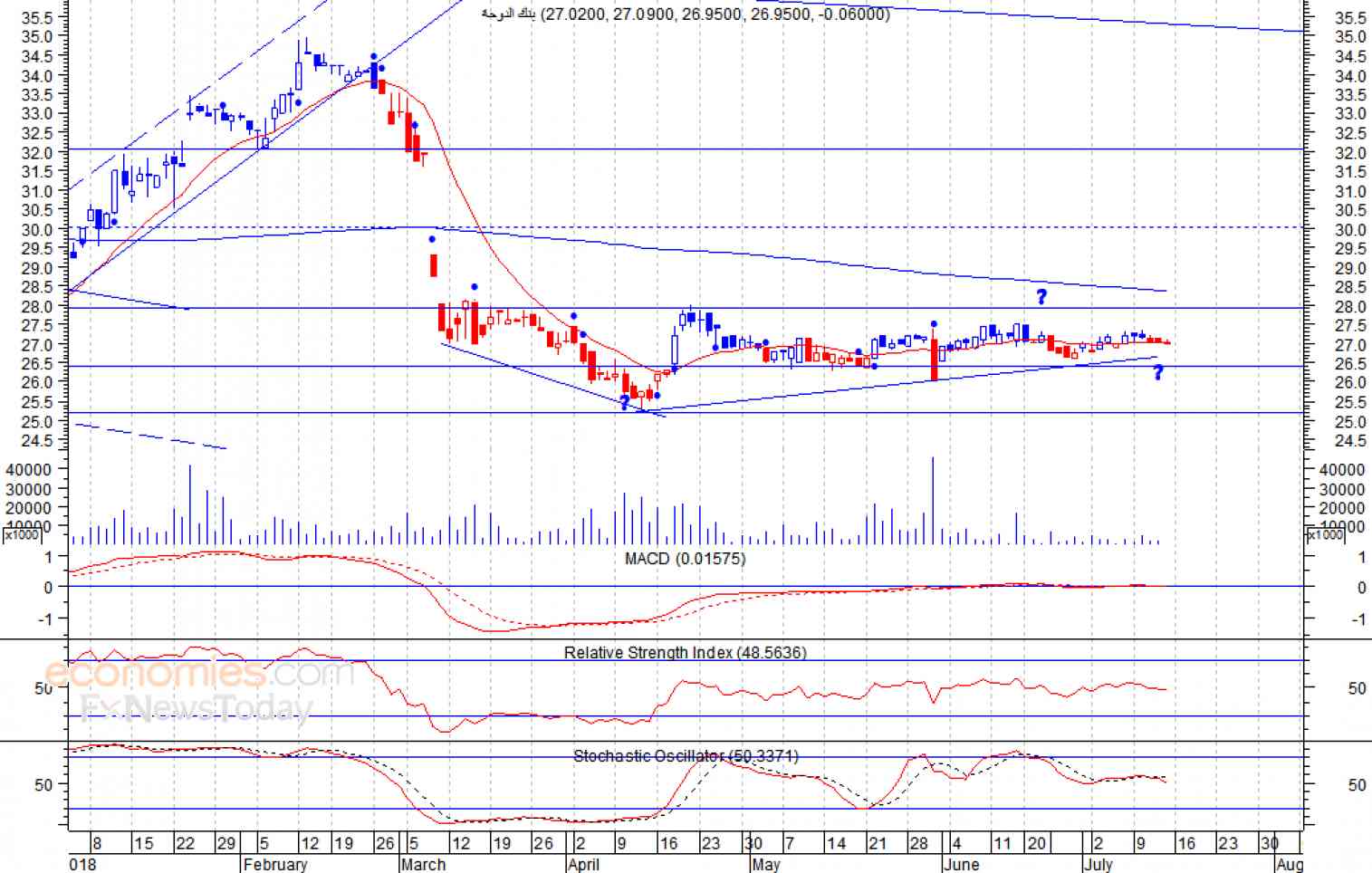The width and height of the screenshot is (1372, 873).
Task: Select the Relative Strength Index (48.5636) label
Action: point(685,652)
